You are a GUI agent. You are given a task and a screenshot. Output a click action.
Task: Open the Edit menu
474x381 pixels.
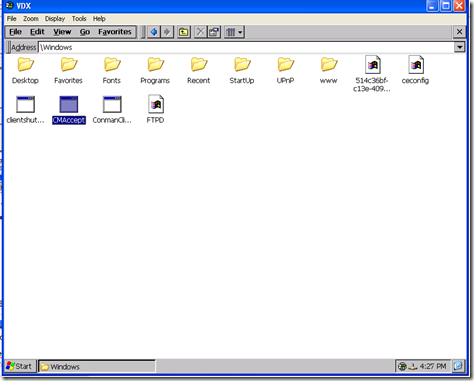(37, 32)
